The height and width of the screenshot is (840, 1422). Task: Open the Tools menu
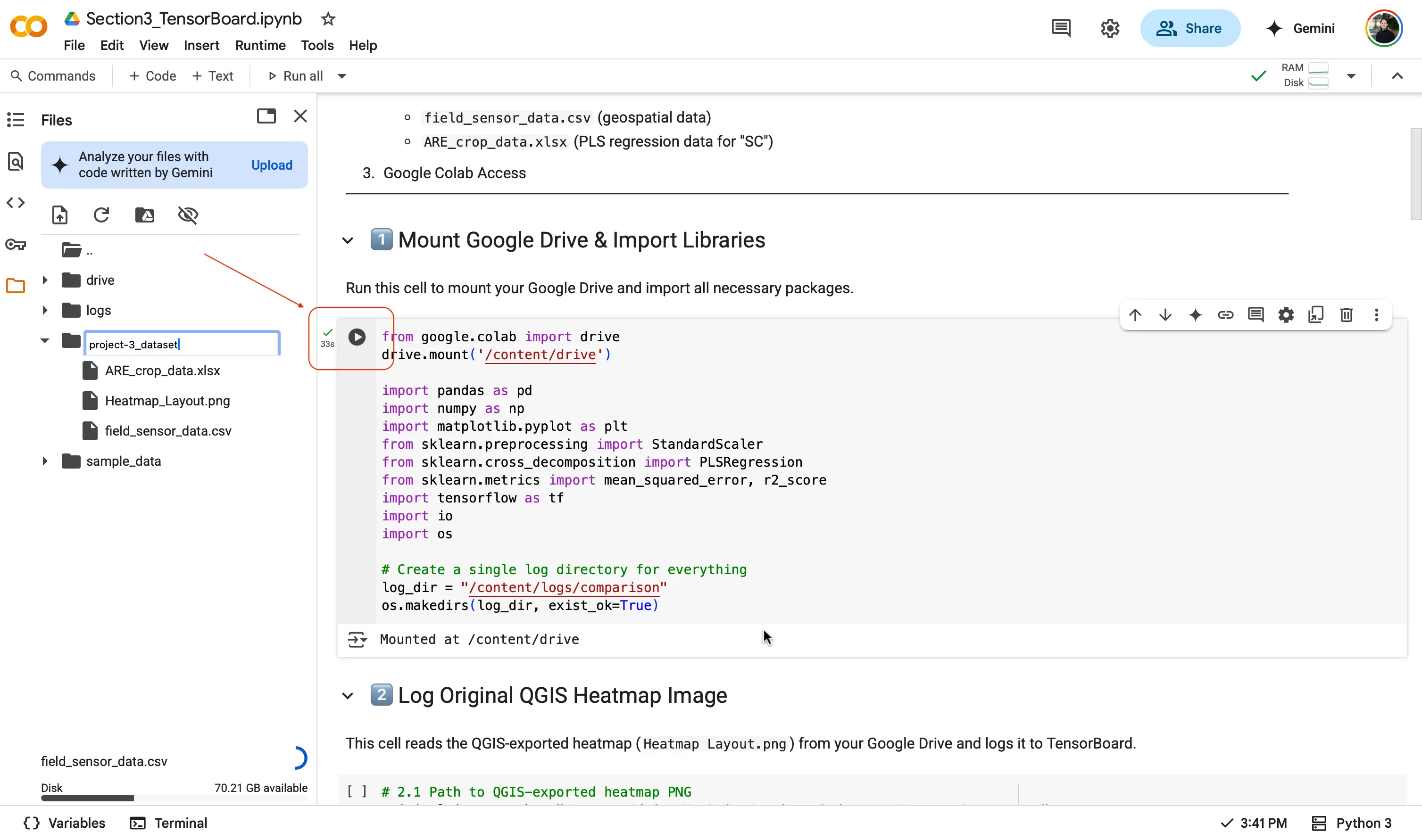[x=317, y=45]
